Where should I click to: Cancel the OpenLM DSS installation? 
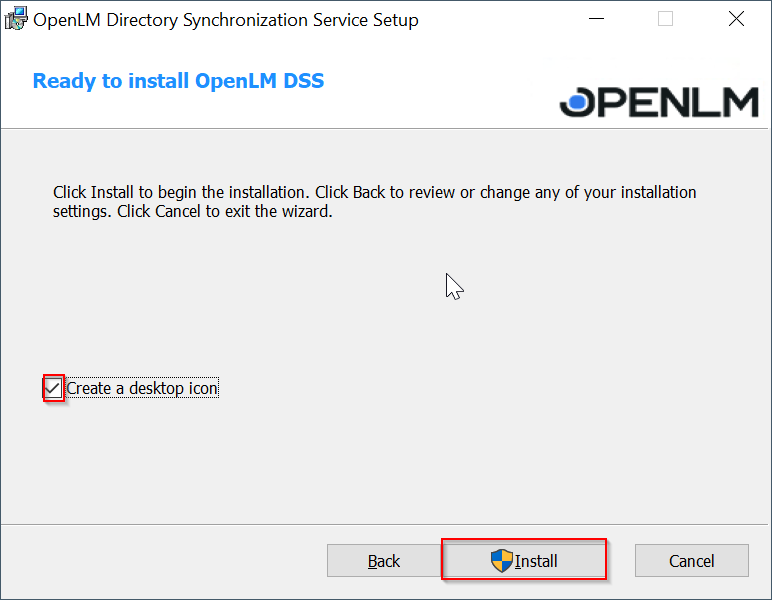(691, 561)
